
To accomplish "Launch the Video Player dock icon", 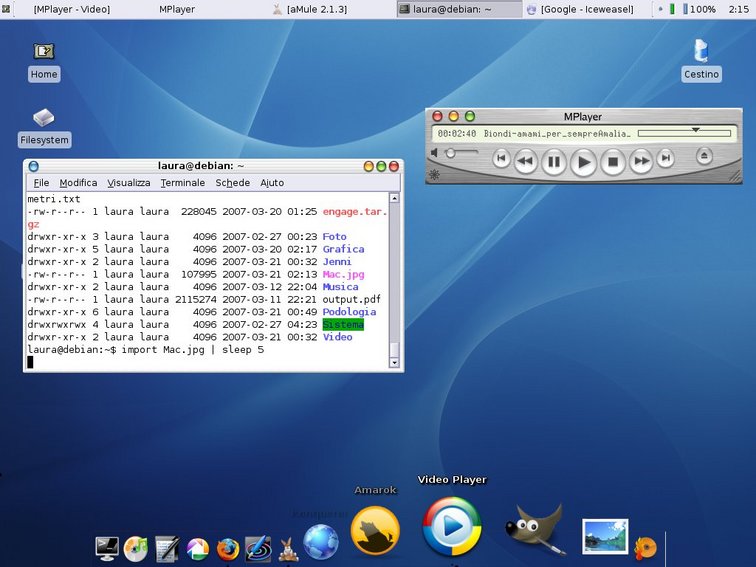I will (452, 526).
